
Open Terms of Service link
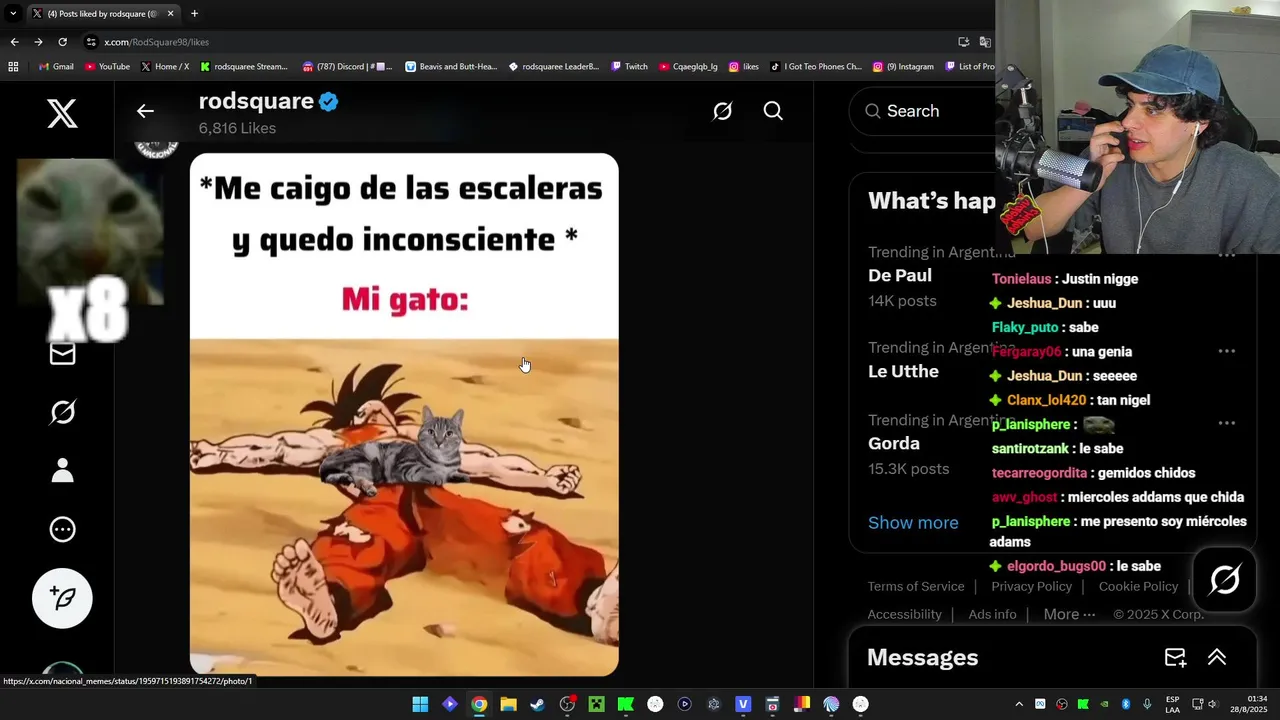[x=916, y=586]
